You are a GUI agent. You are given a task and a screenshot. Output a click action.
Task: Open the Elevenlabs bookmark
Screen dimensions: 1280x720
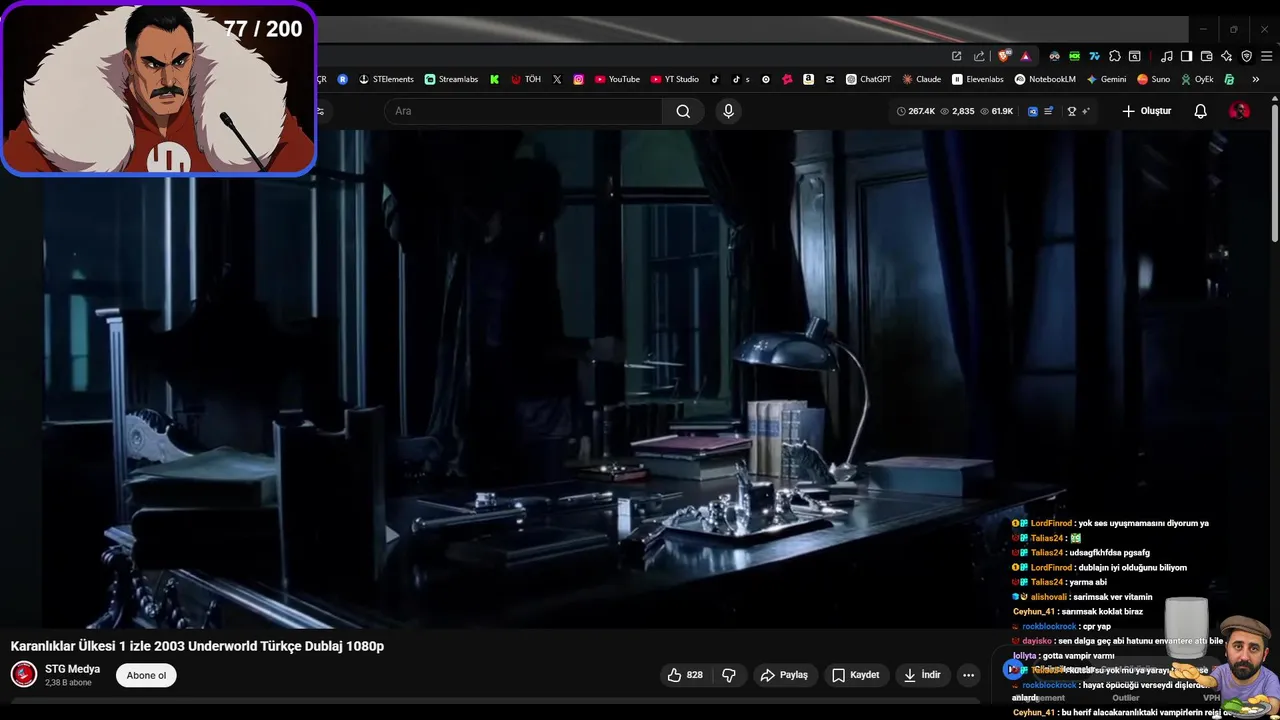(x=978, y=79)
